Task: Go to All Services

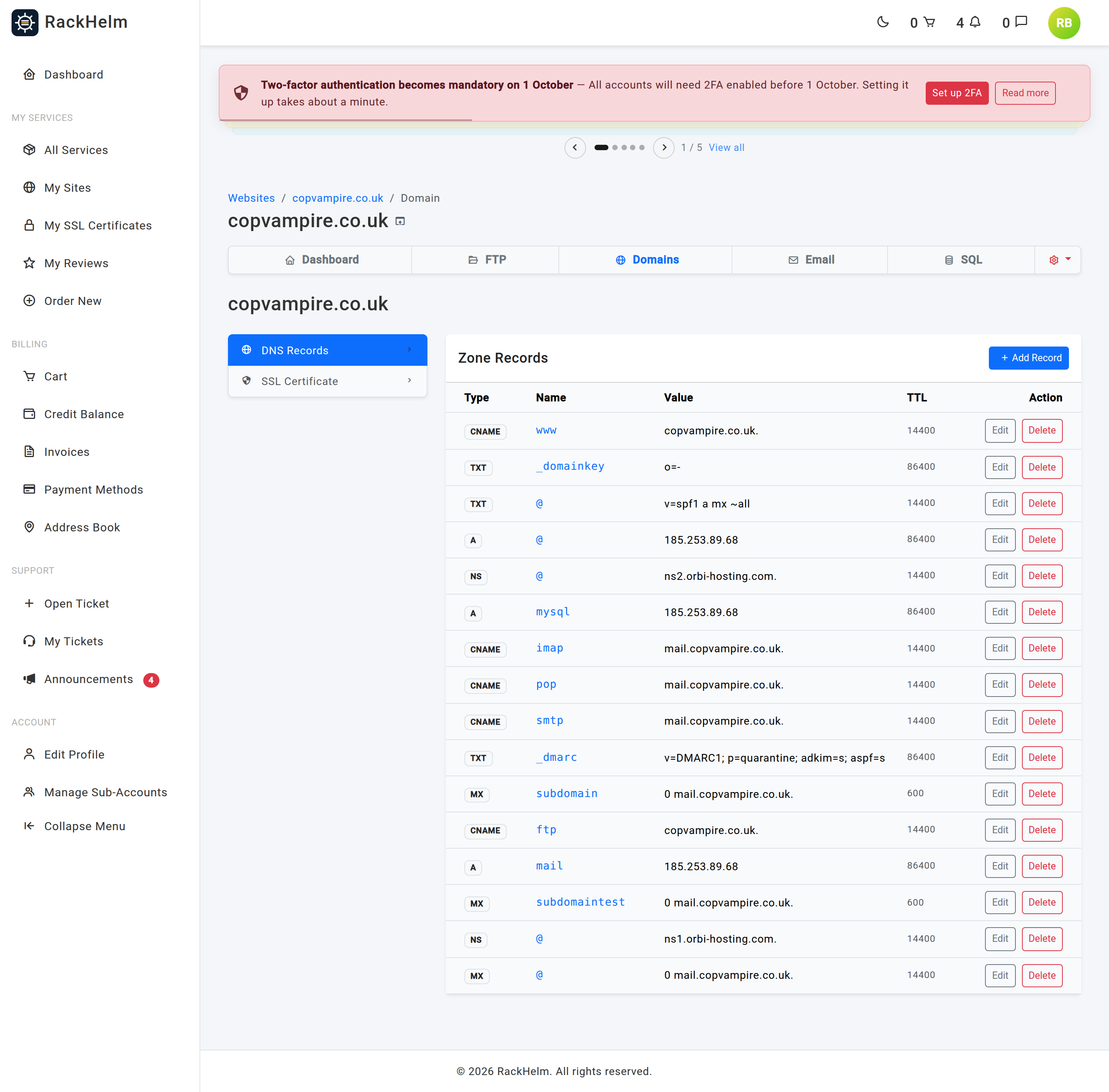Action: coord(76,150)
